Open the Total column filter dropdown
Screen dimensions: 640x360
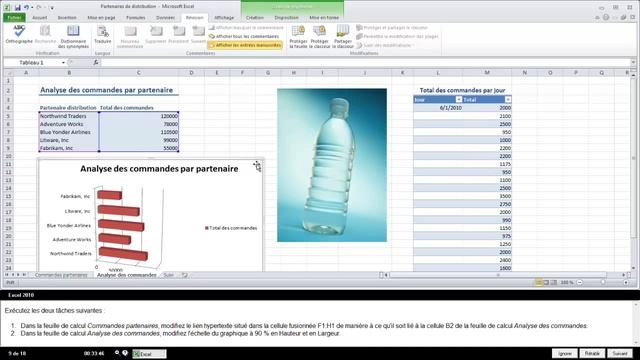coord(508,100)
